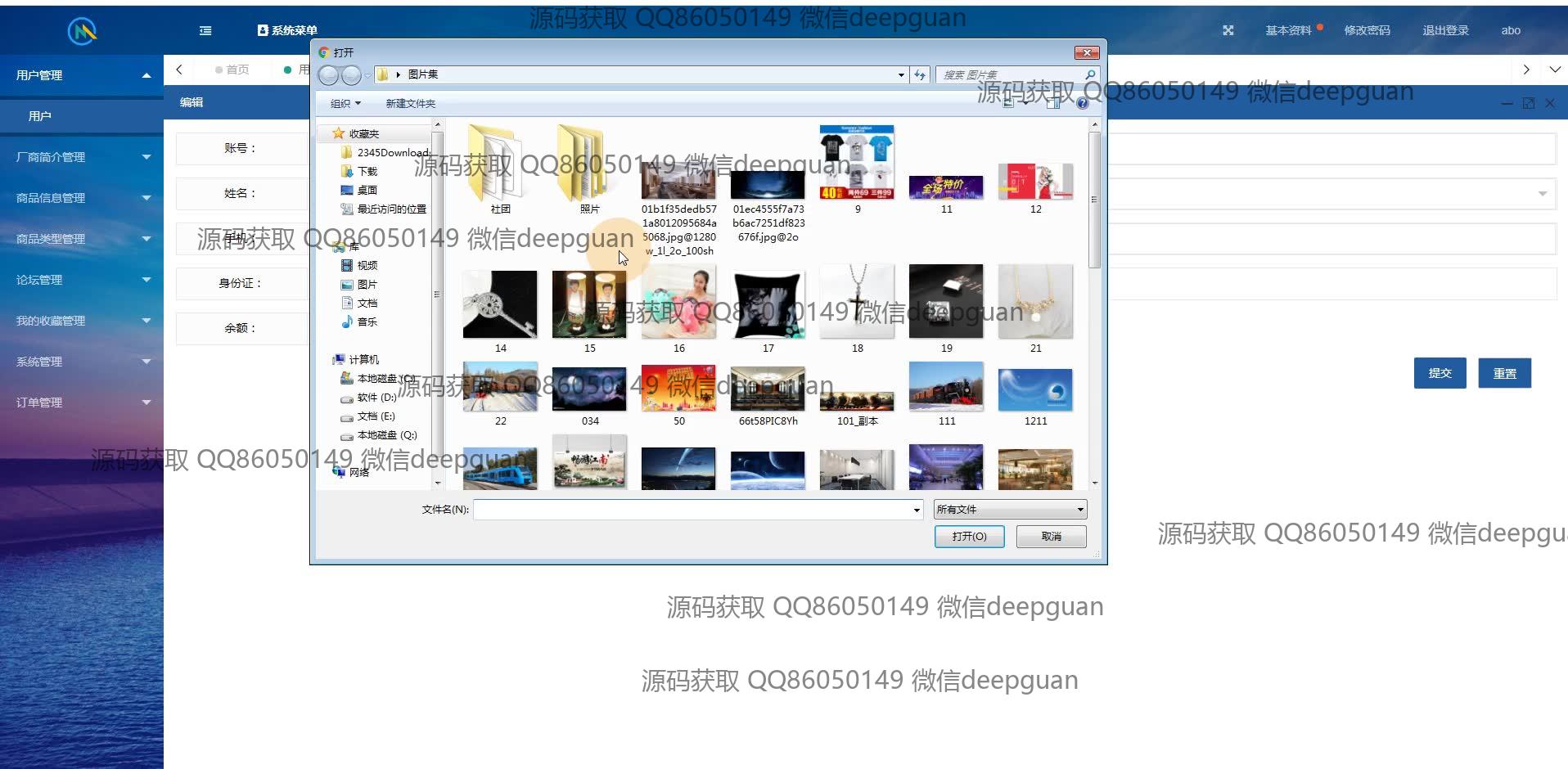This screenshot has width=1568, height=769.
Task: Select the 用户 submenu item
Action: tap(39, 116)
